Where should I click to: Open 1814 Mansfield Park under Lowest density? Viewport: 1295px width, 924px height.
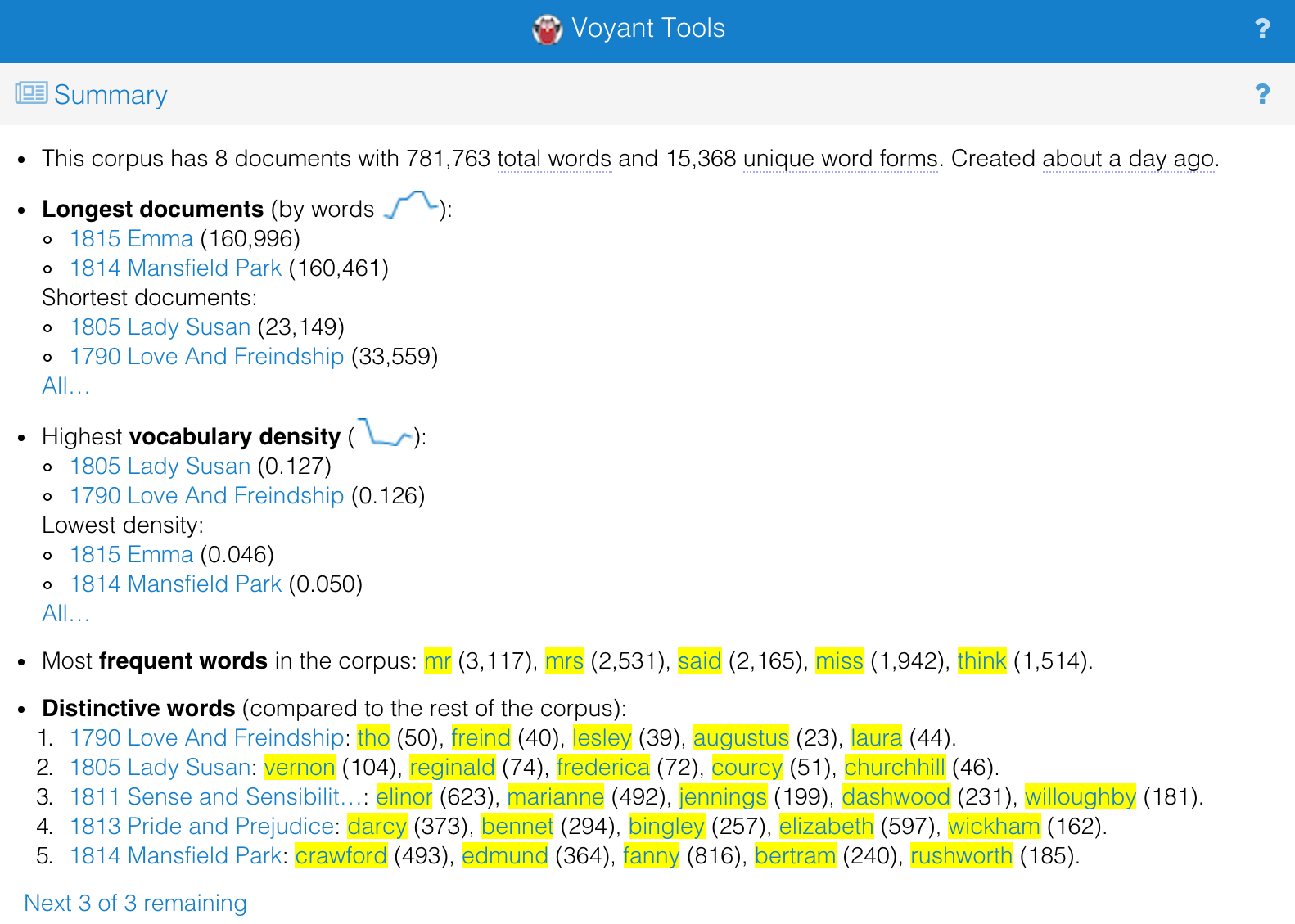tap(175, 584)
